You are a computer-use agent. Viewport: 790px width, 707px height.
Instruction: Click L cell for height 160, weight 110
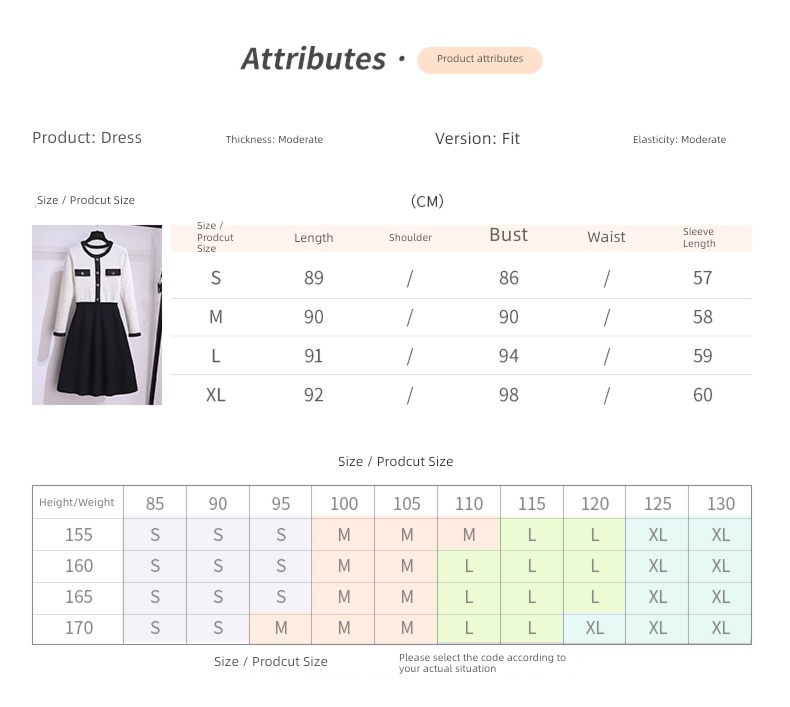click(x=469, y=566)
